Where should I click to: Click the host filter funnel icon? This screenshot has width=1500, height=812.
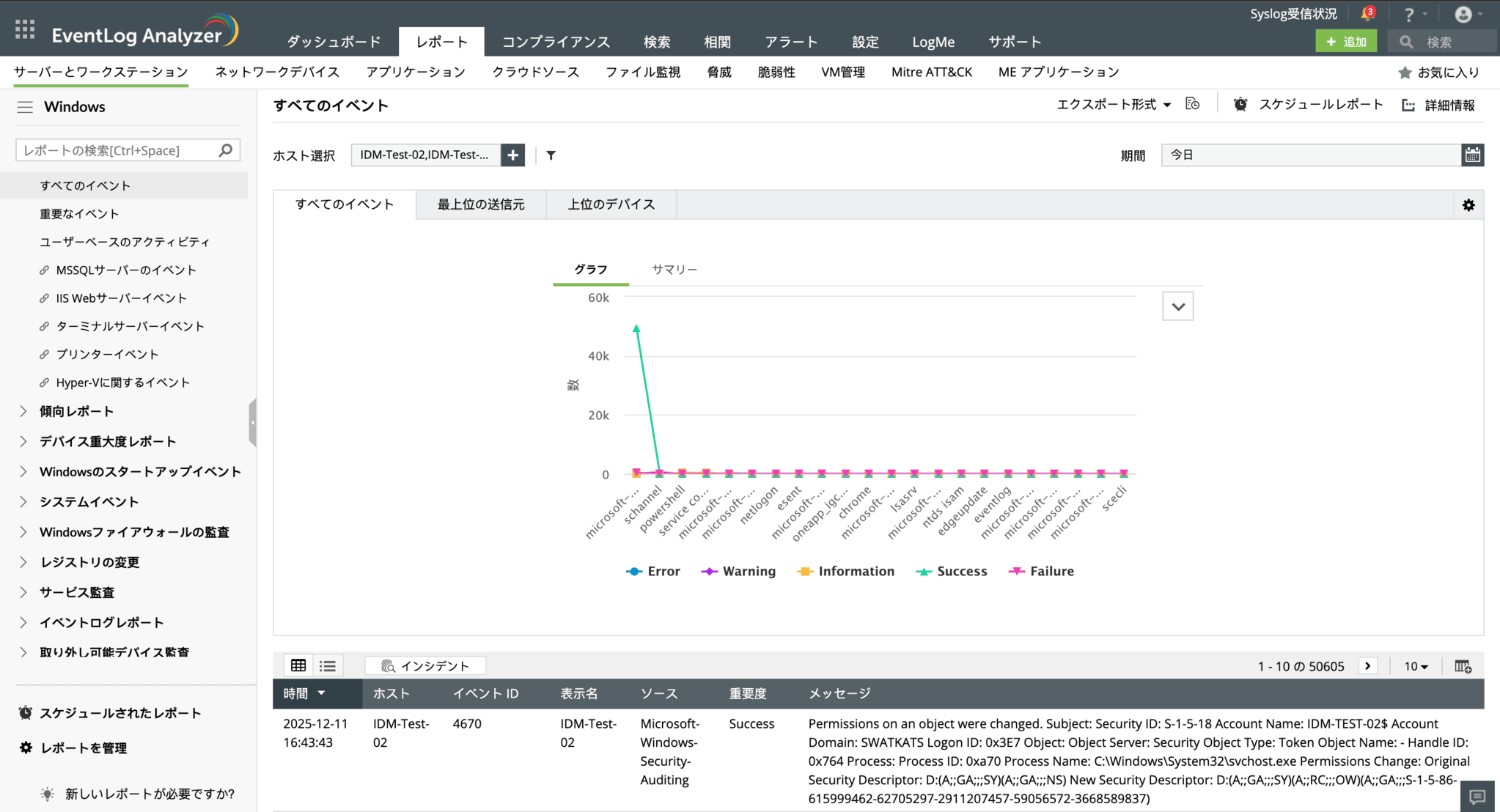point(551,155)
